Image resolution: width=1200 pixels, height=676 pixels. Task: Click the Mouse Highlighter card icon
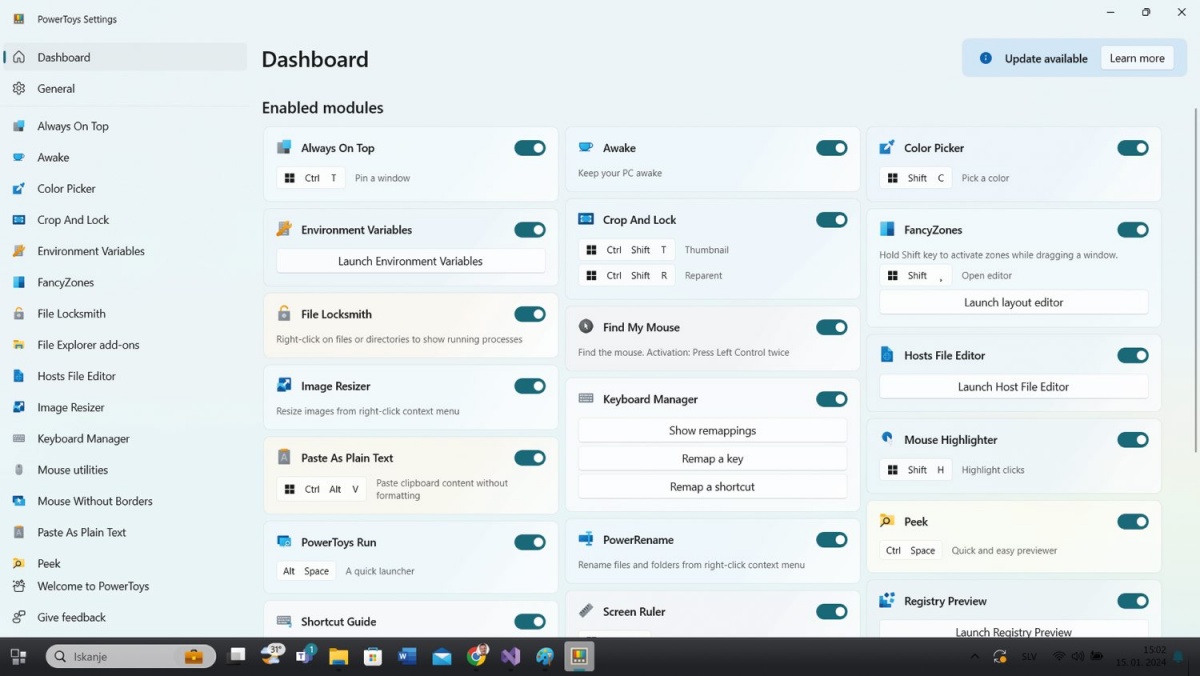click(887, 439)
